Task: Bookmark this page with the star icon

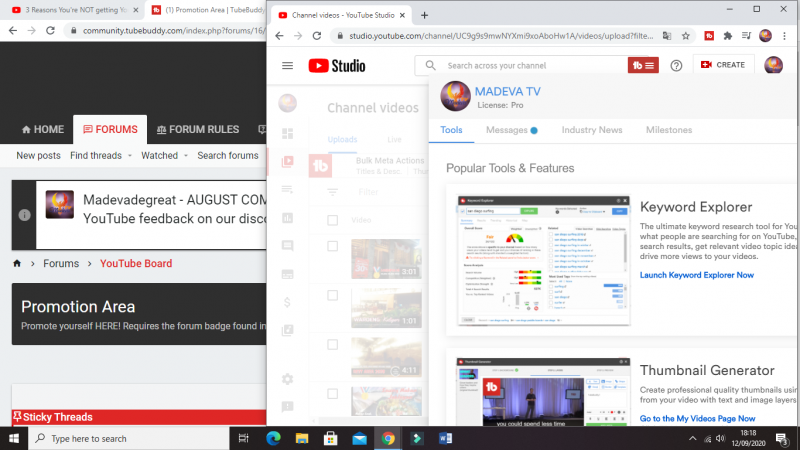Action: click(x=686, y=35)
